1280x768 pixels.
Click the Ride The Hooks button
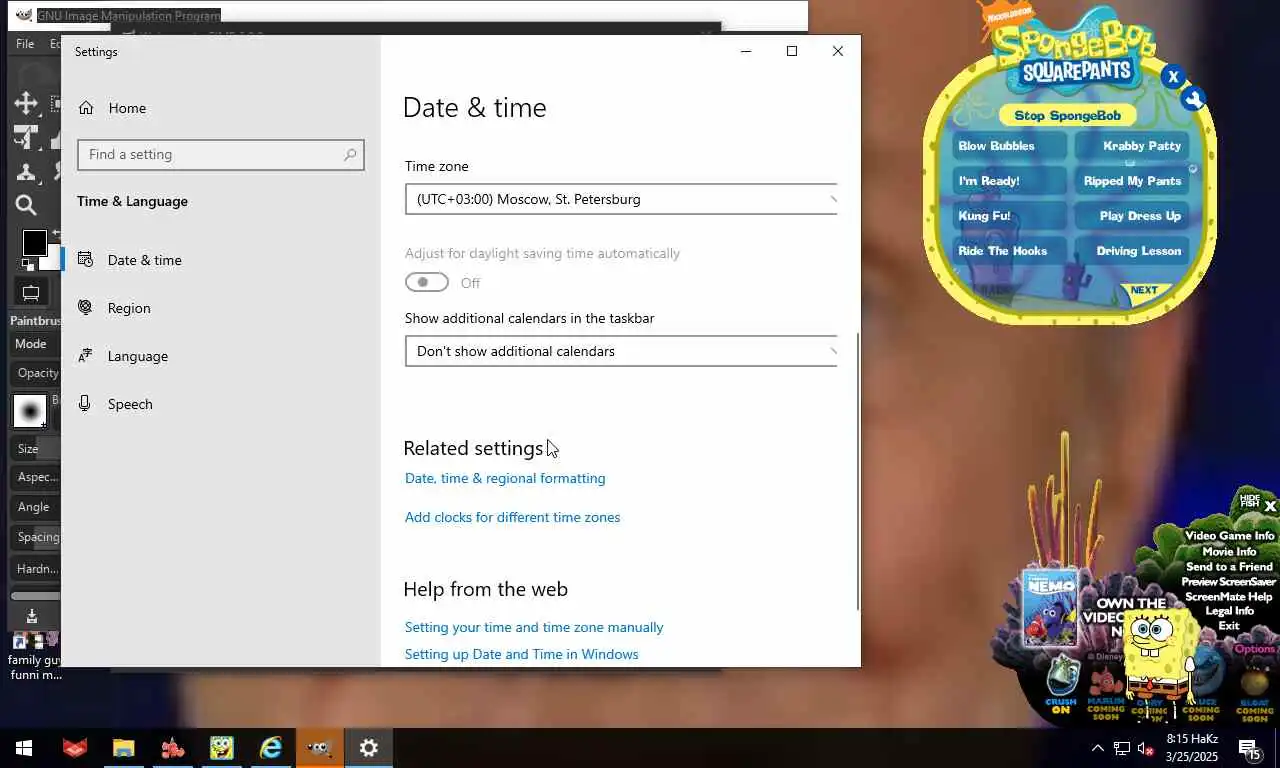tap(1009, 251)
